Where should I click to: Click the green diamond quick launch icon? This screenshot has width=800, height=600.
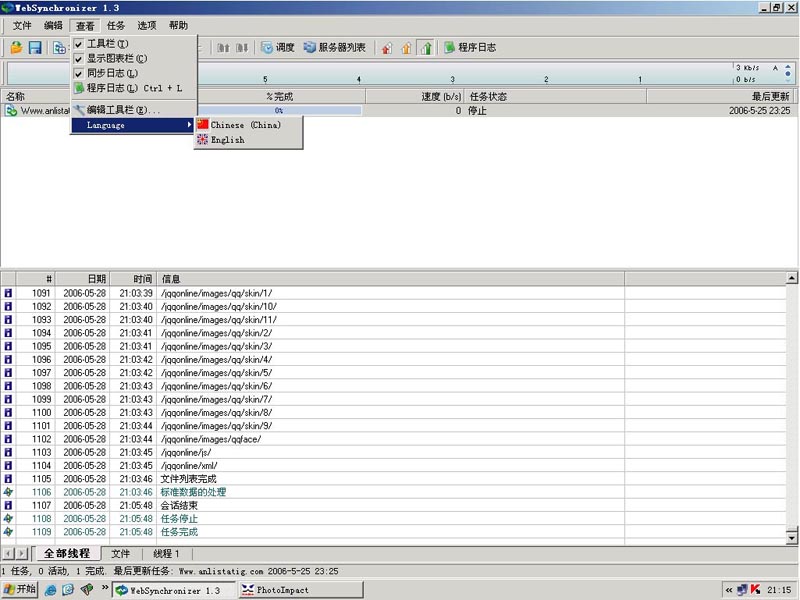(x=87, y=590)
